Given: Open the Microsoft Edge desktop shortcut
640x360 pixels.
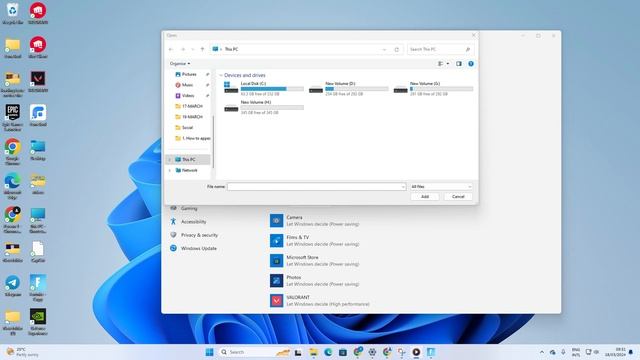Looking at the screenshot, I should pos(13,186).
